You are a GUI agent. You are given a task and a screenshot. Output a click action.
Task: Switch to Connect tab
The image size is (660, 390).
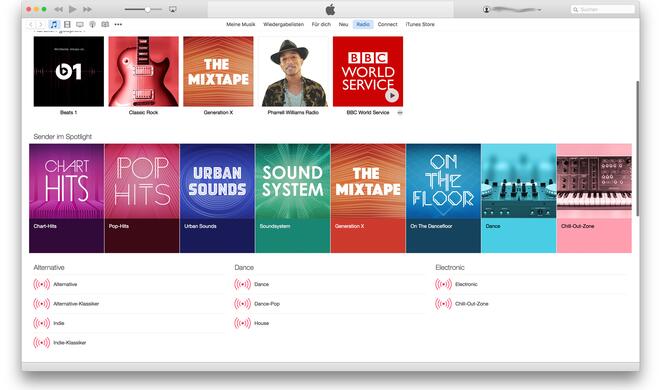click(387, 24)
